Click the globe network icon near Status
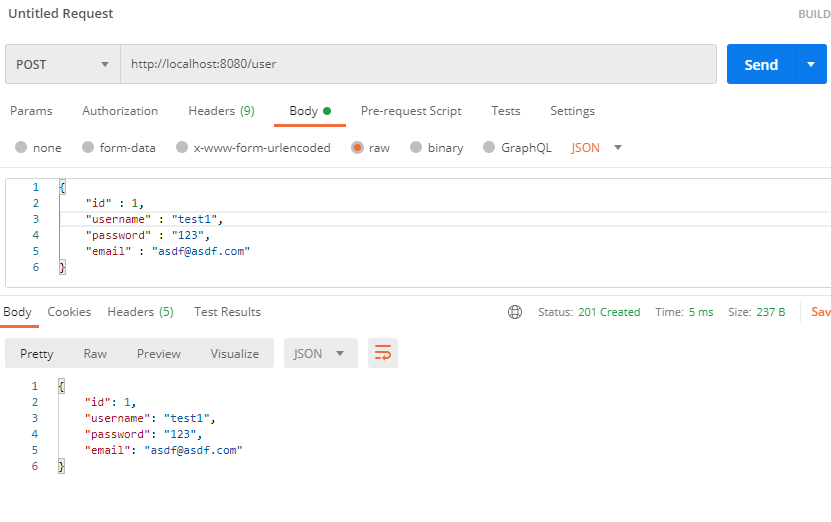Viewport: 831px width, 522px height. point(515,312)
